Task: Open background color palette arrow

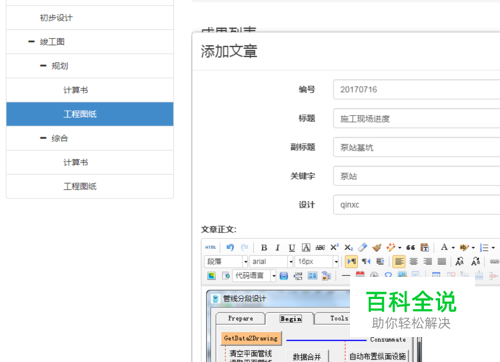Action: tap(473, 248)
